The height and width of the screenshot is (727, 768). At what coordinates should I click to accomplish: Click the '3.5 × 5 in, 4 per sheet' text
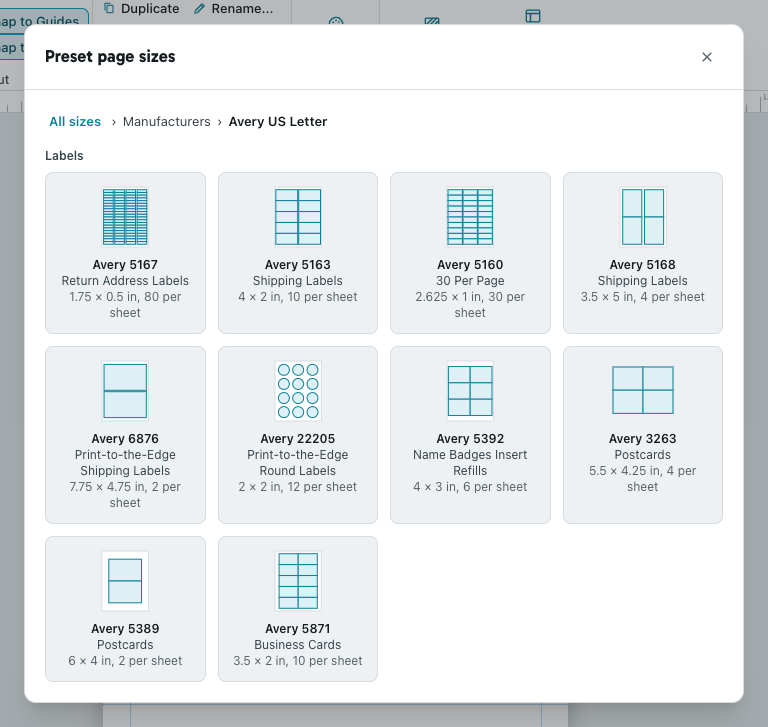pyautogui.click(x=643, y=297)
